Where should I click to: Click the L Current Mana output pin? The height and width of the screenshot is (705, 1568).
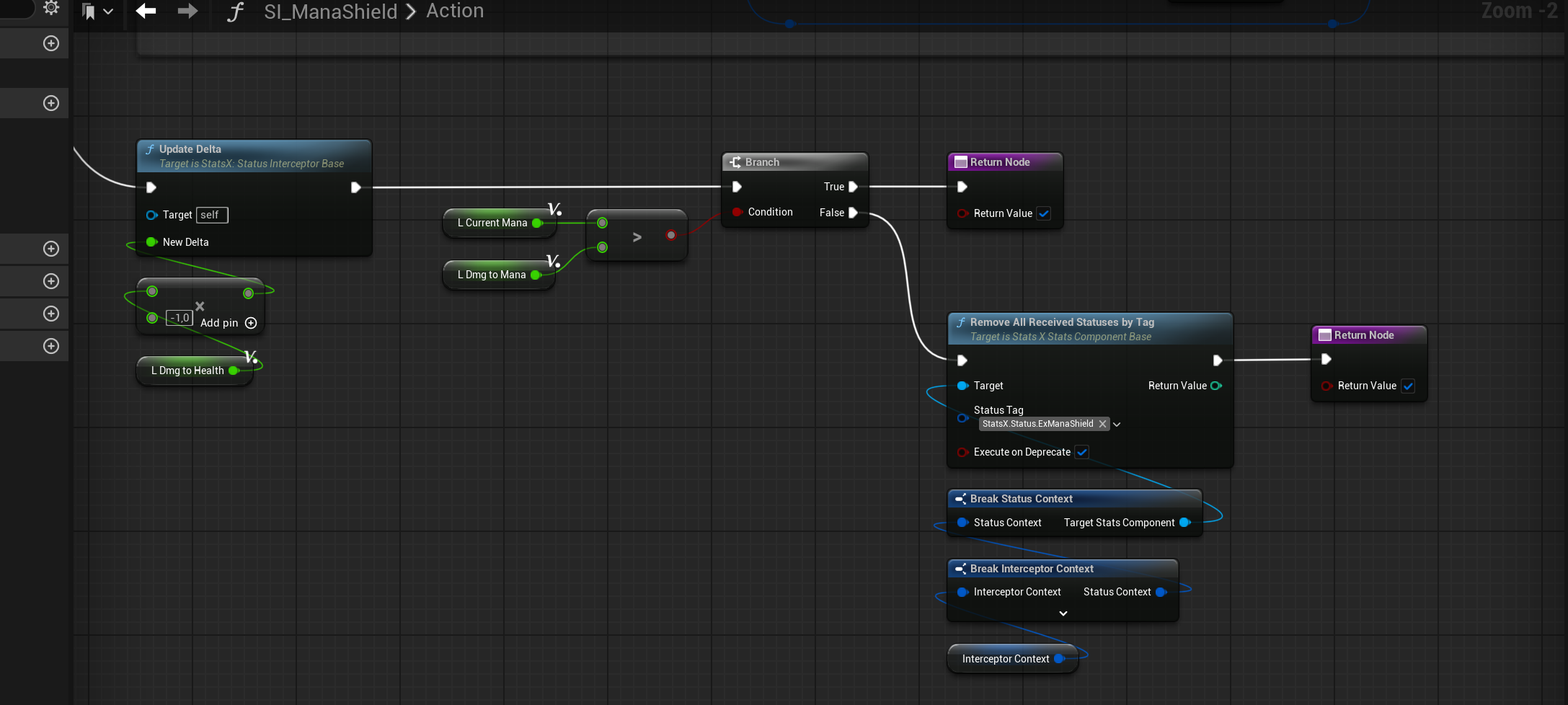(536, 223)
